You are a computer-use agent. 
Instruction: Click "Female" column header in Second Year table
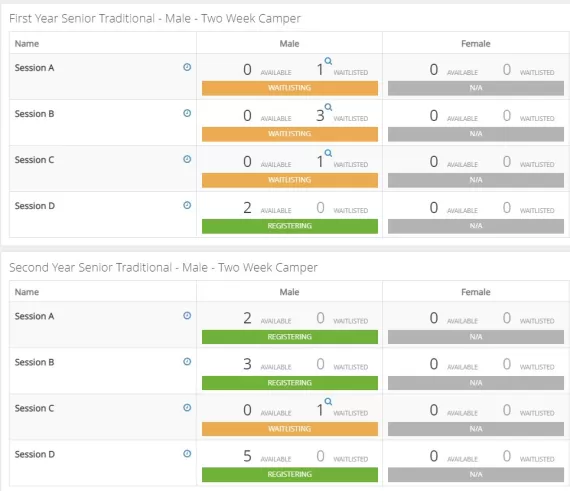476,292
